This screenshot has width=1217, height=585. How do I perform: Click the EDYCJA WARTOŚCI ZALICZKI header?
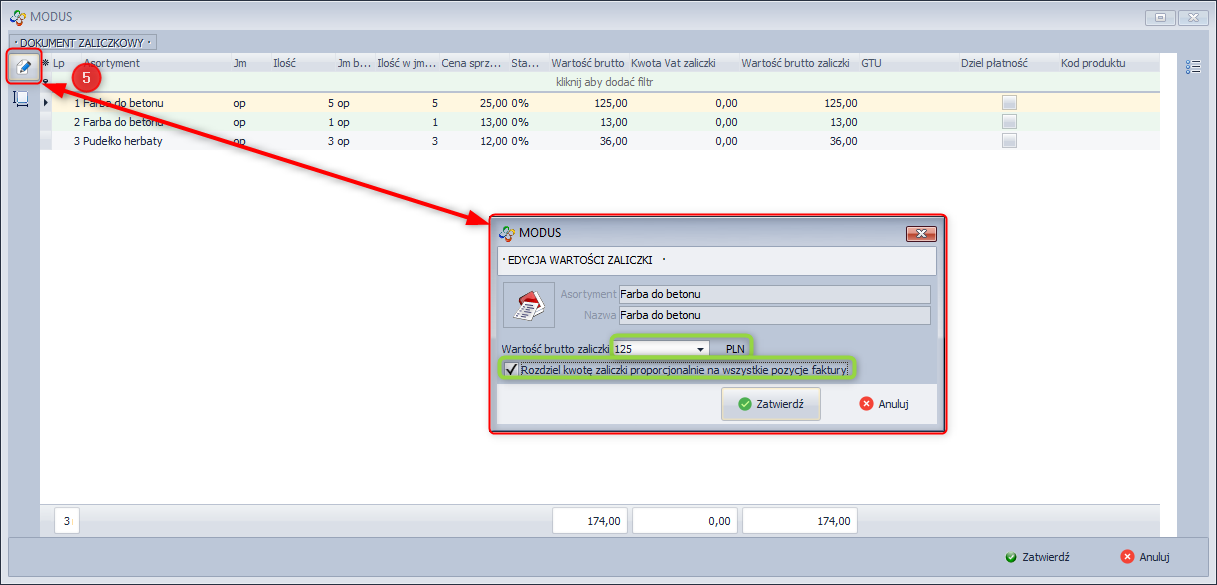(580, 260)
